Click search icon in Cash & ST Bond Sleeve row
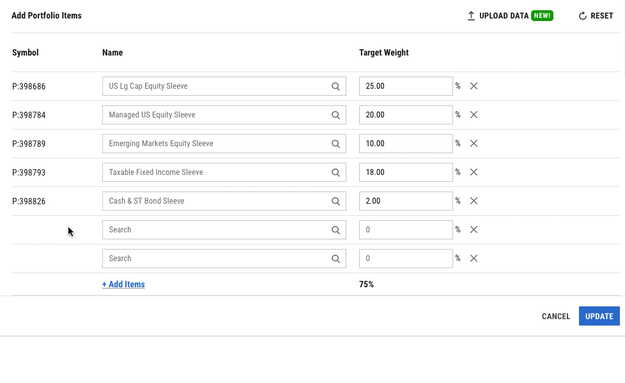This screenshot has width=625, height=383. [336, 201]
